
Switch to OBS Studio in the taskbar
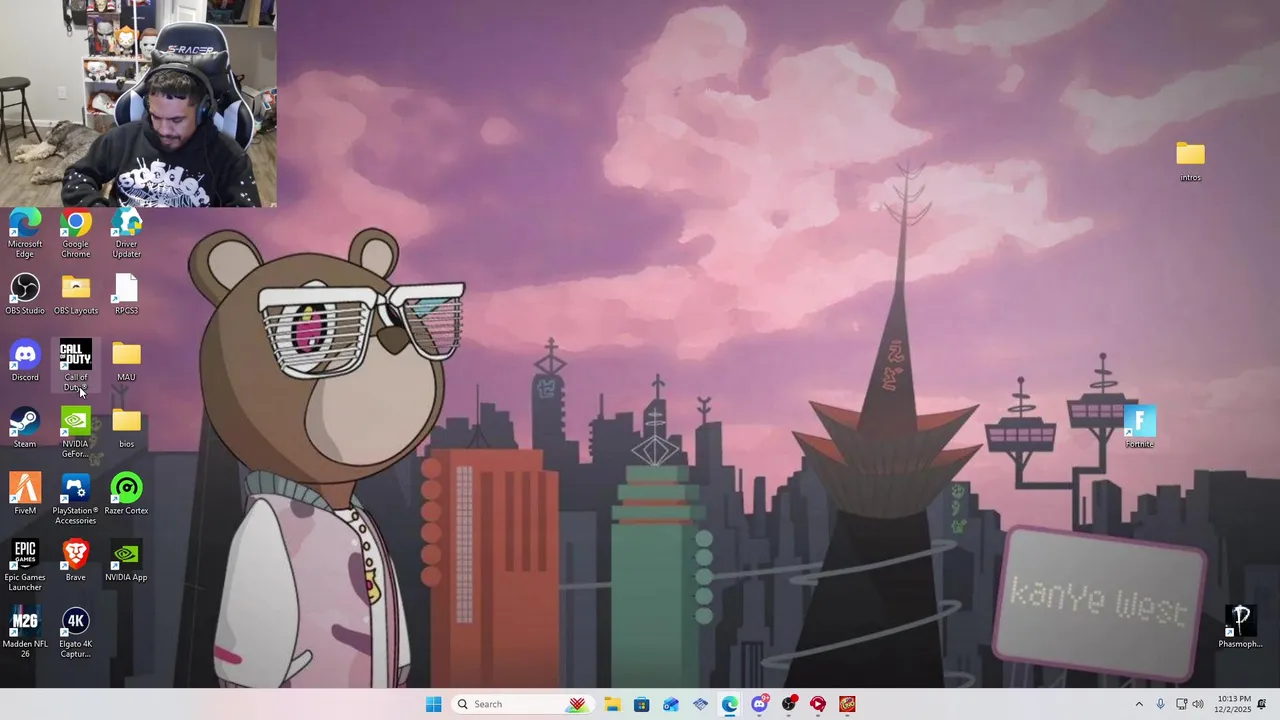coord(789,704)
